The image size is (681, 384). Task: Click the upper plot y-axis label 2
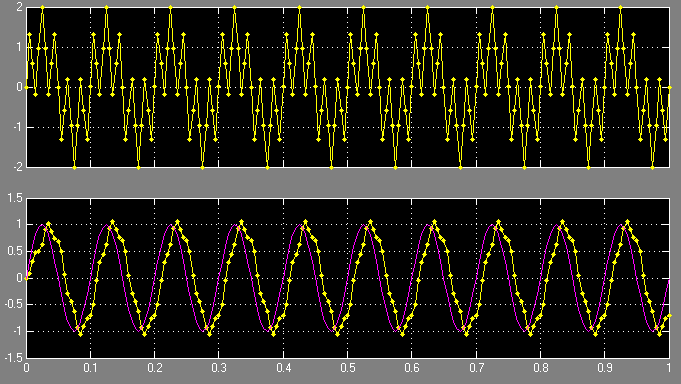click(19, 7)
